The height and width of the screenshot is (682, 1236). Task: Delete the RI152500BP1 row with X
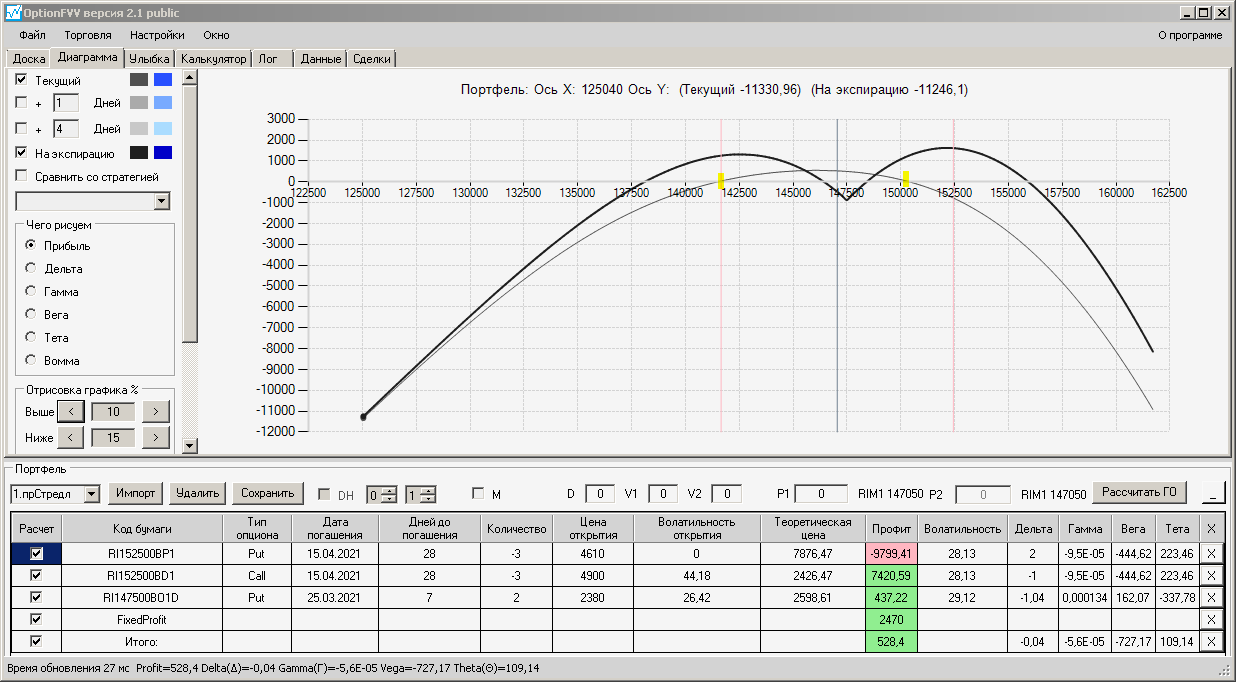pyautogui.click(x=1211, y=553)
